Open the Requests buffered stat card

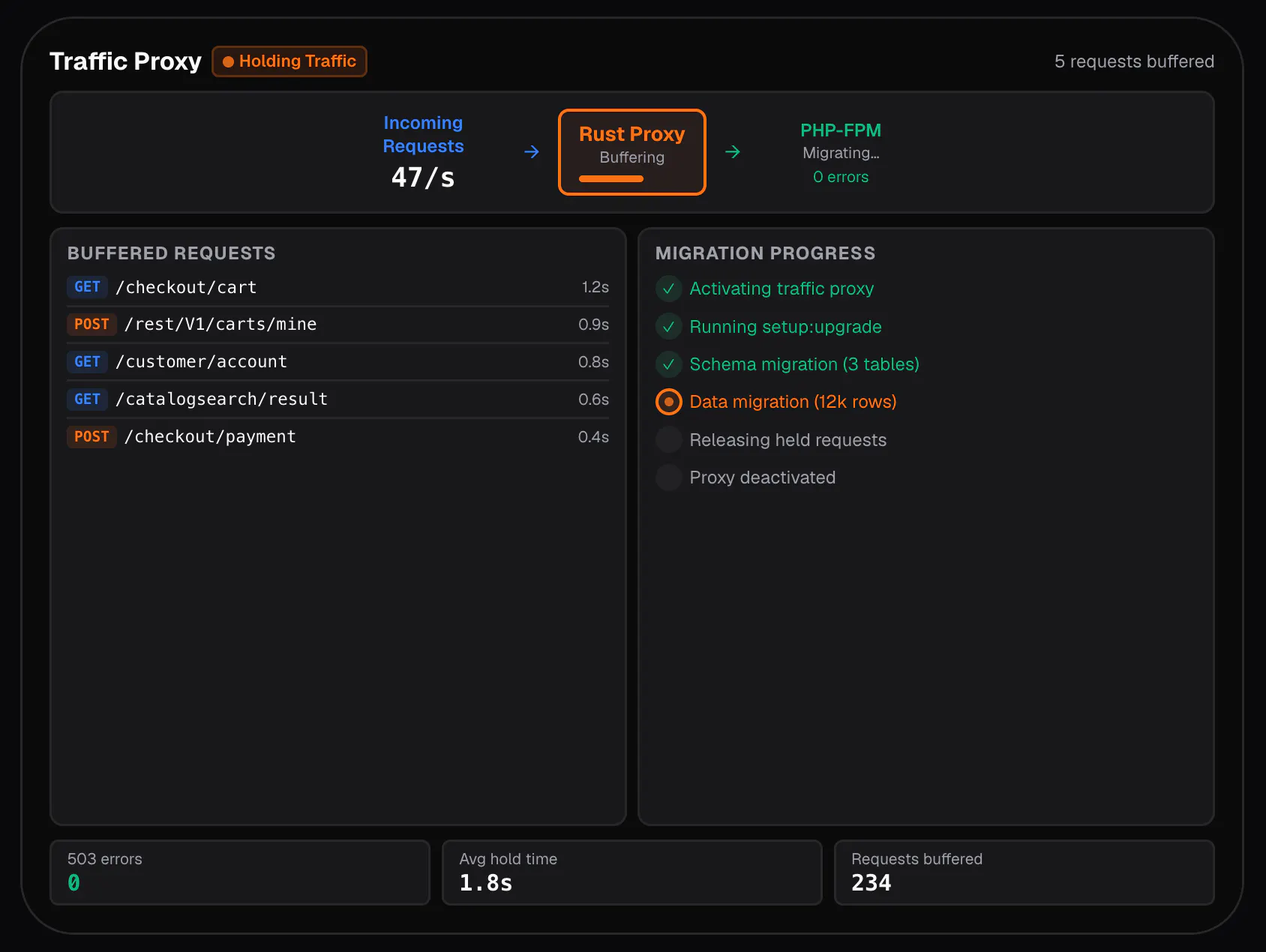[x=1024, y=873]
